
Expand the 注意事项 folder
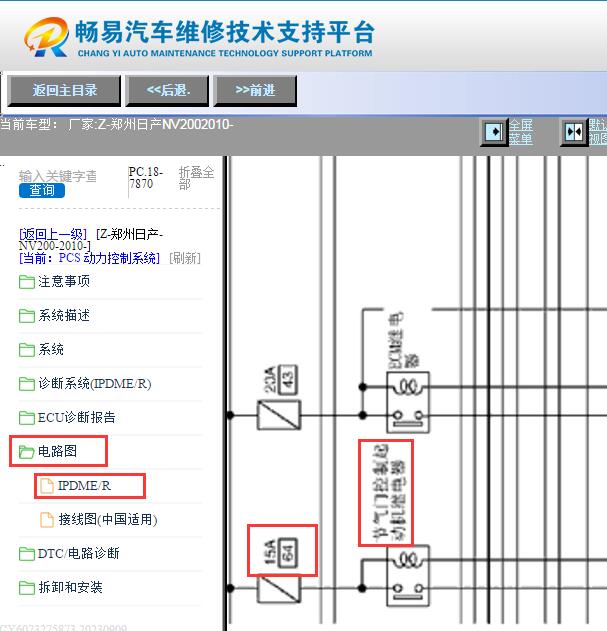click(x=64, y=281)
